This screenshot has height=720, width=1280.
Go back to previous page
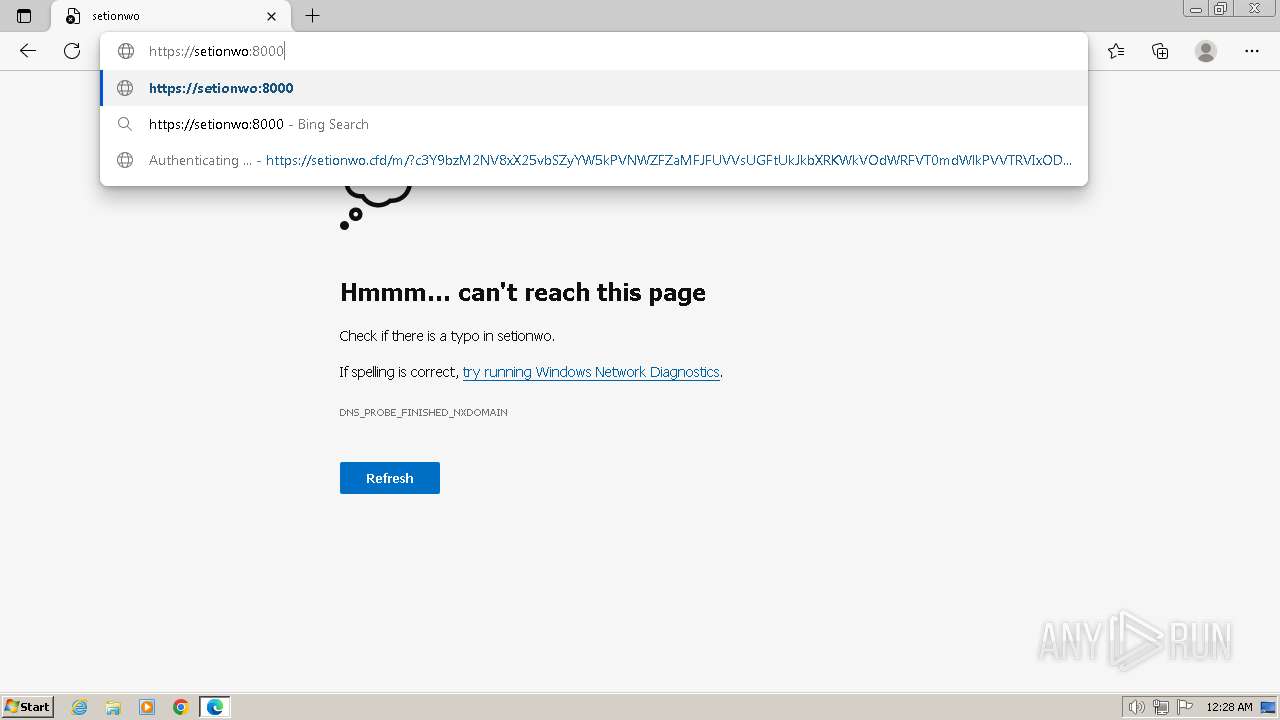[28, 51]
